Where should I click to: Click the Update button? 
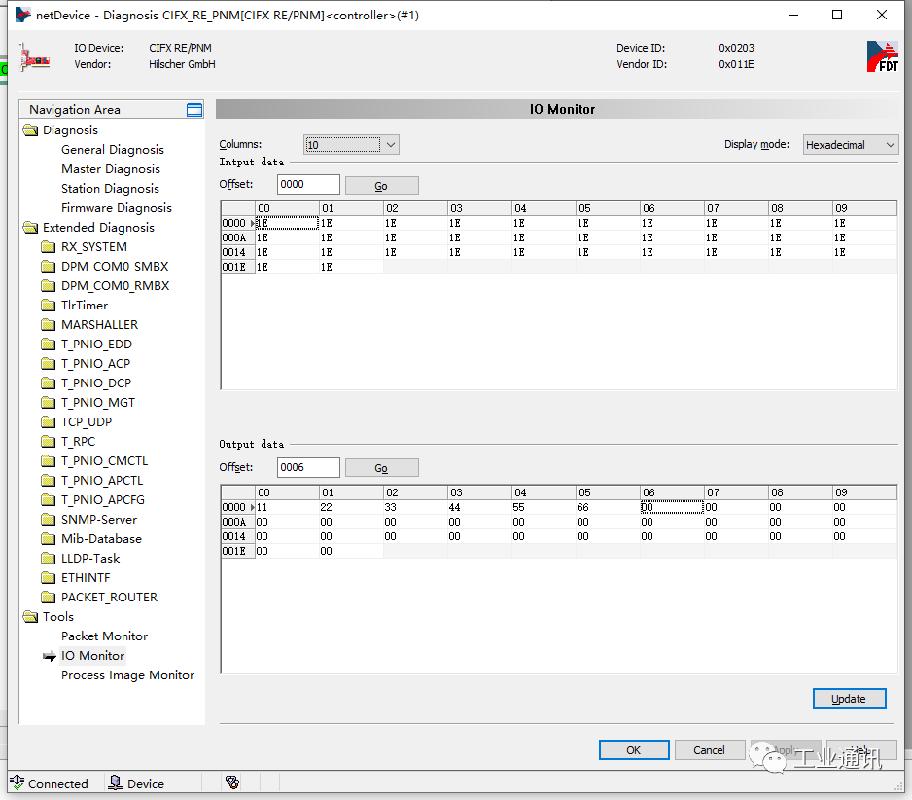click(849, 699)
